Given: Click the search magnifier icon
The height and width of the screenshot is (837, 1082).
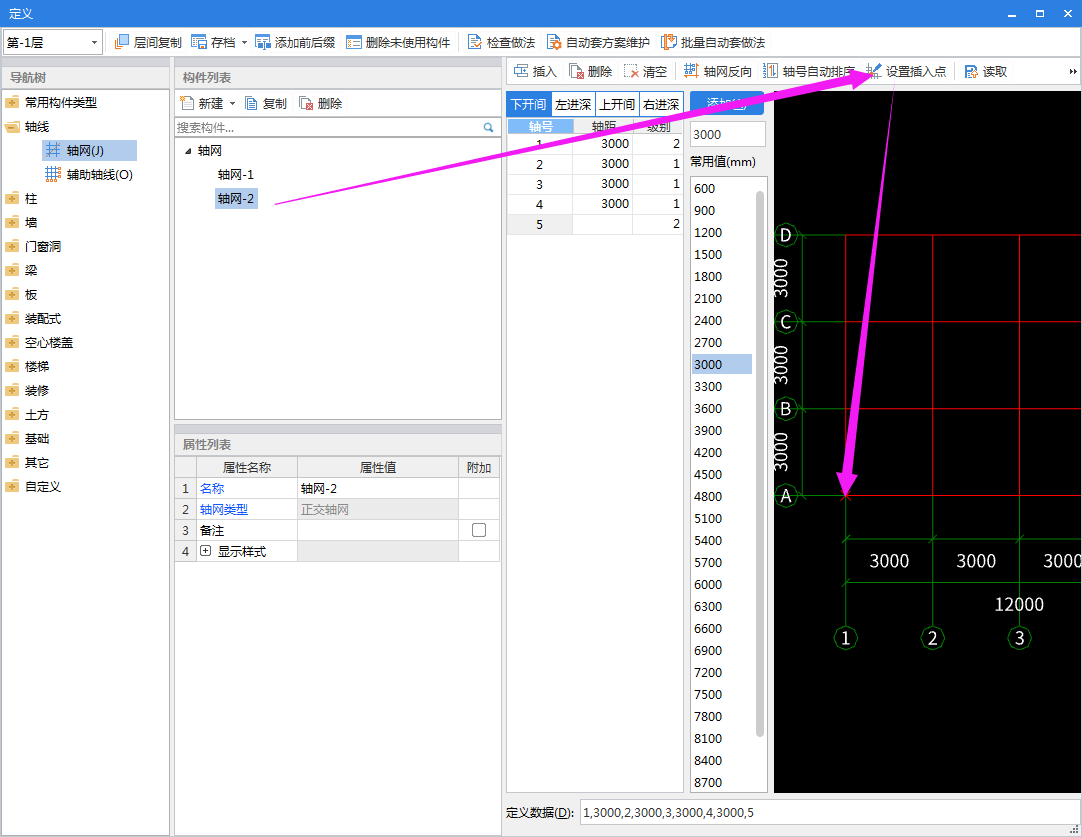Looking at the screenshot, I should click(x=489, y=128).
